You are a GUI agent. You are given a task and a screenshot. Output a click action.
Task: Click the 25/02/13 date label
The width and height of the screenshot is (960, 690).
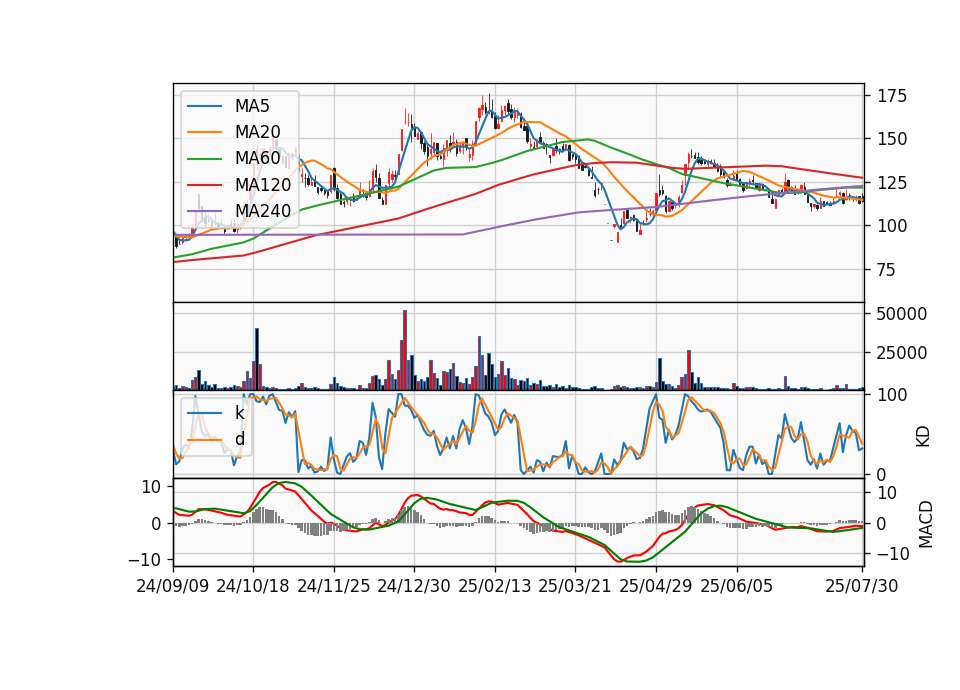[495, 586]
